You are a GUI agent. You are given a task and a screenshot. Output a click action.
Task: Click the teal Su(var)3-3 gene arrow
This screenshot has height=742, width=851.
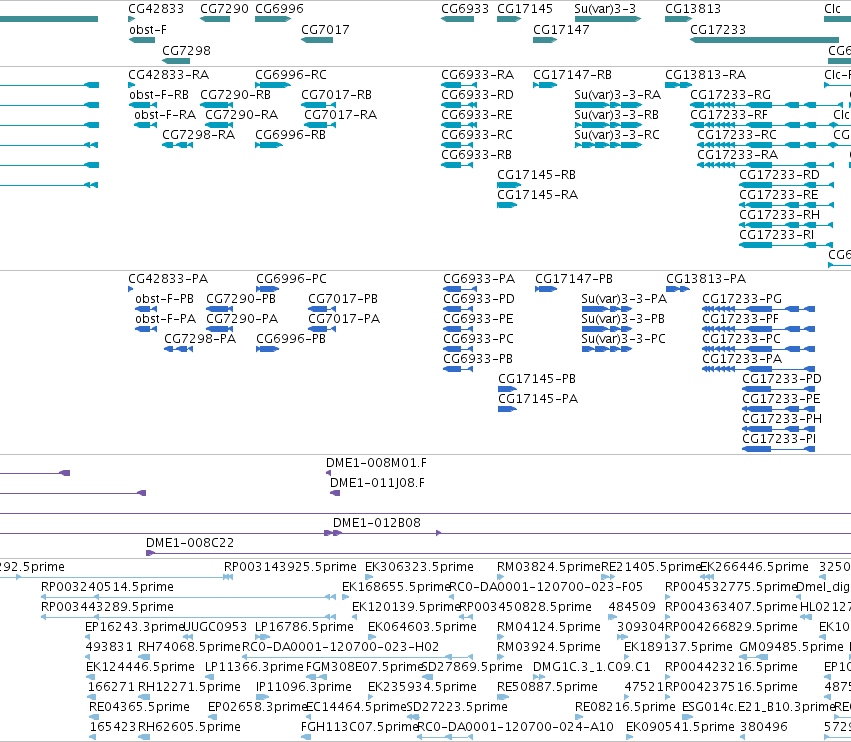(x=608, y=19)
